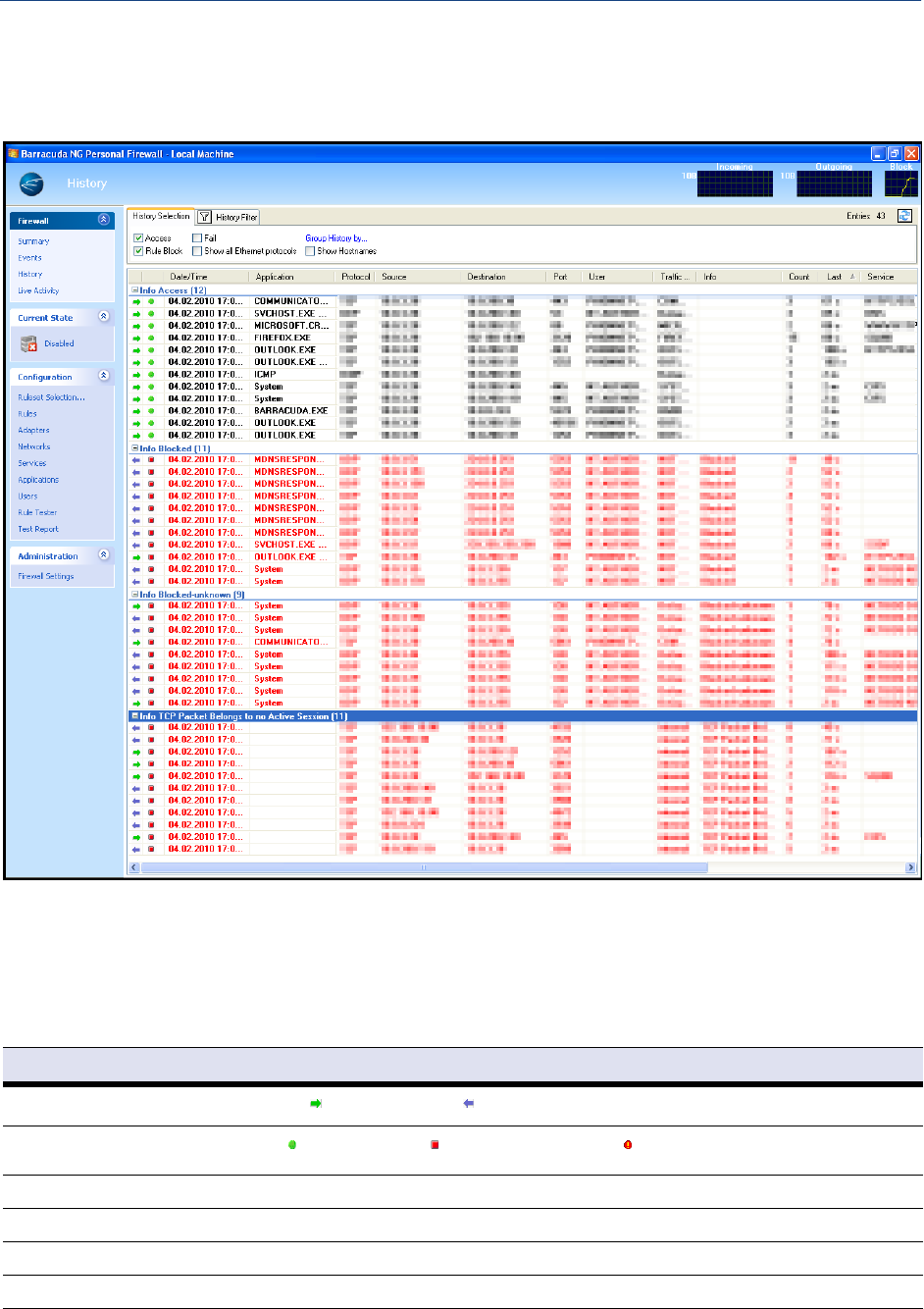Click the disabled firewall state icon
The image size is (924, 1309).
click(x=29, y=343)
